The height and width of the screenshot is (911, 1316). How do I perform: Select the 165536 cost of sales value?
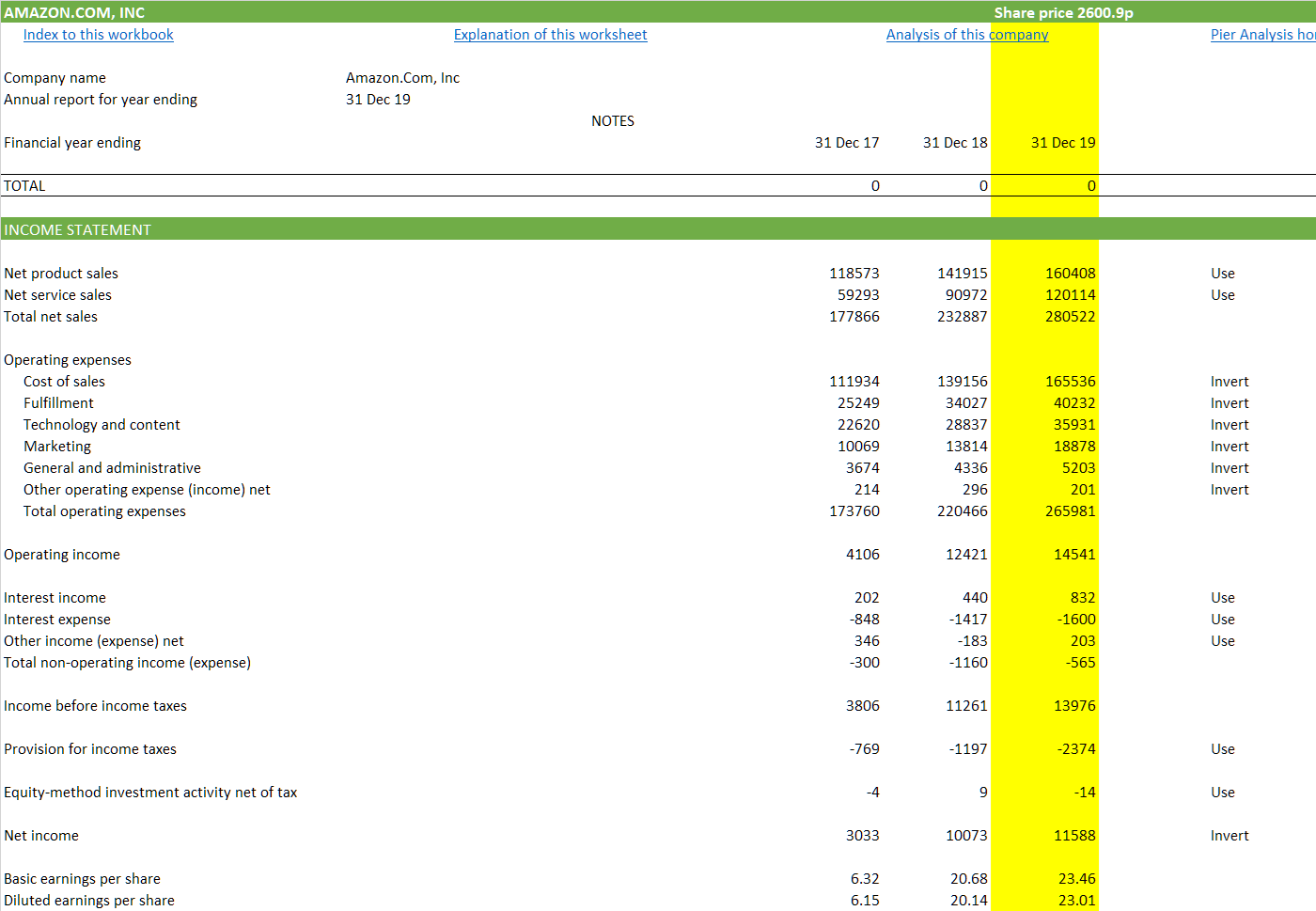pos(1071,382)
